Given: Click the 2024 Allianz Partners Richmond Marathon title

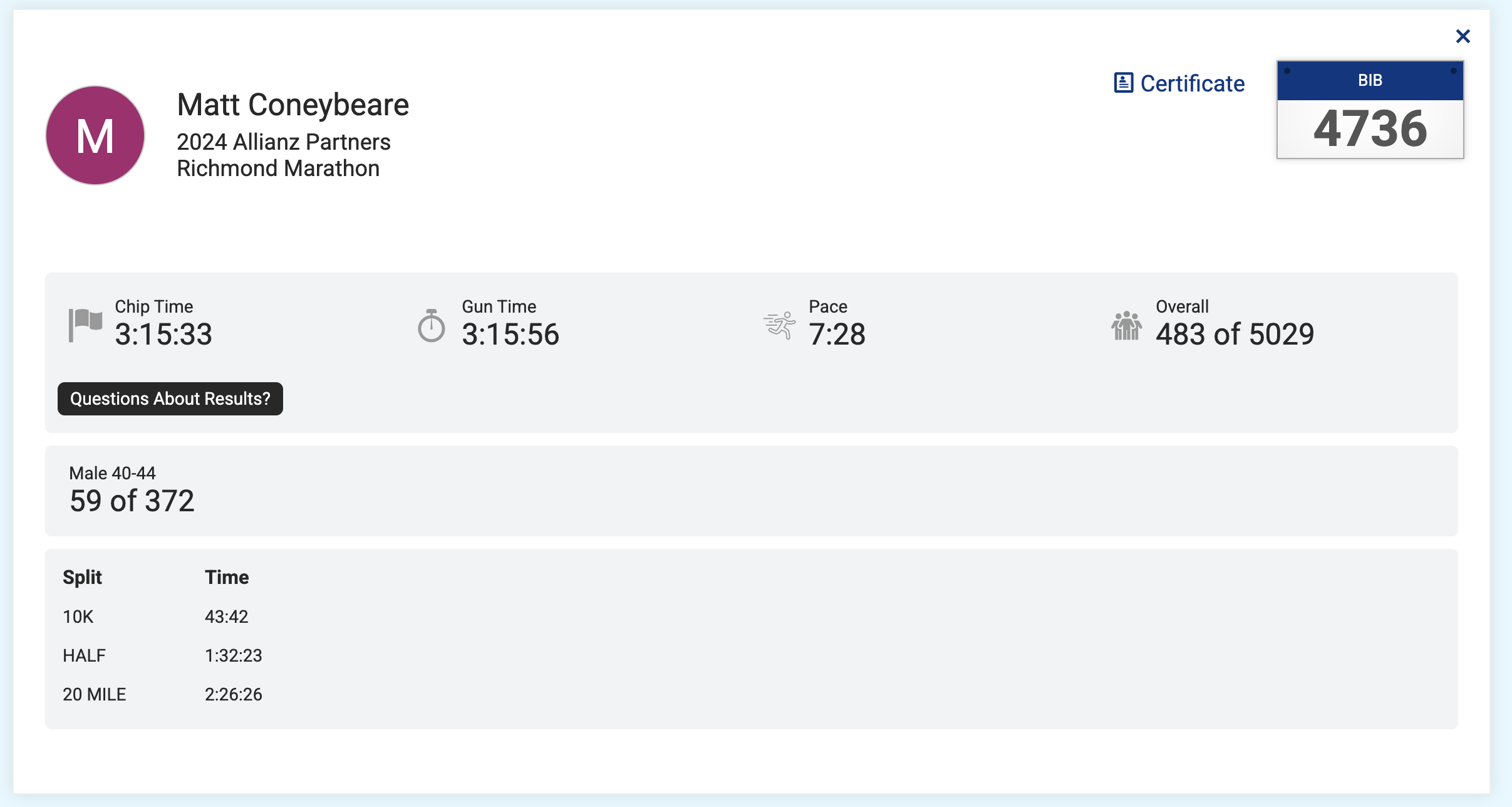Looking at the screenshot, I should [284, 155].
